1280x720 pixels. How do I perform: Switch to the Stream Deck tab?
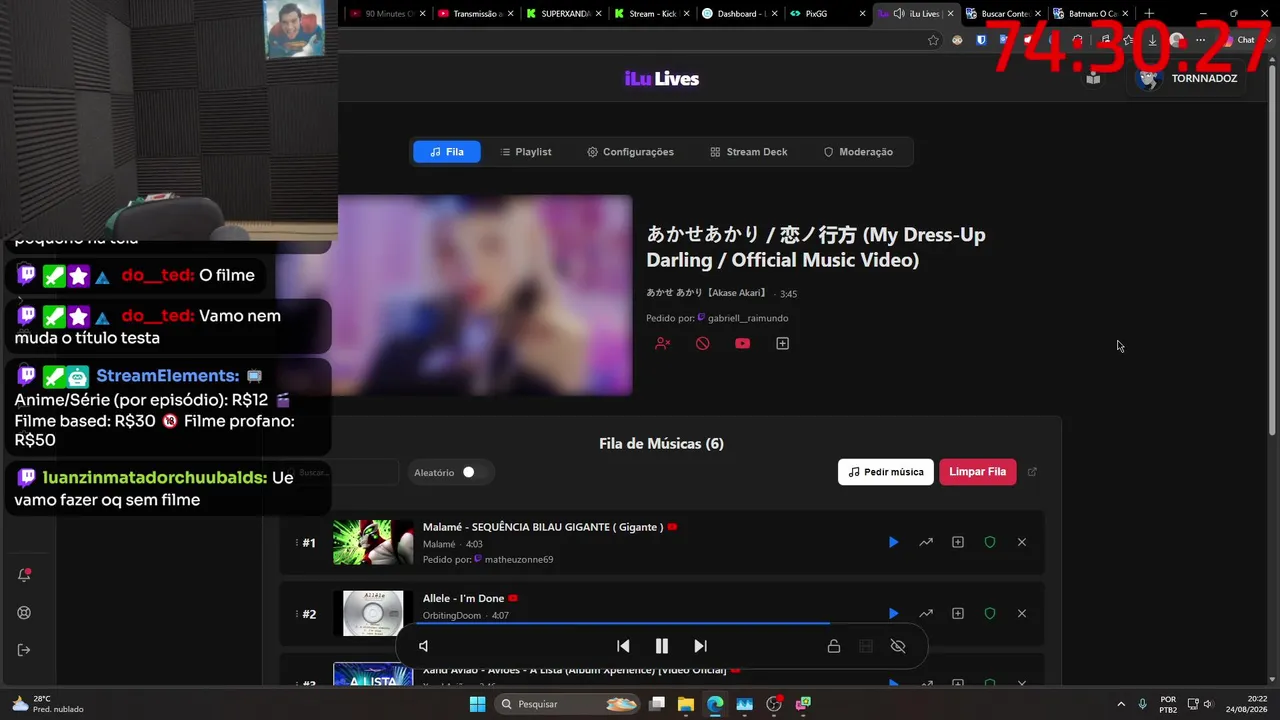click(x=749, y=152)
